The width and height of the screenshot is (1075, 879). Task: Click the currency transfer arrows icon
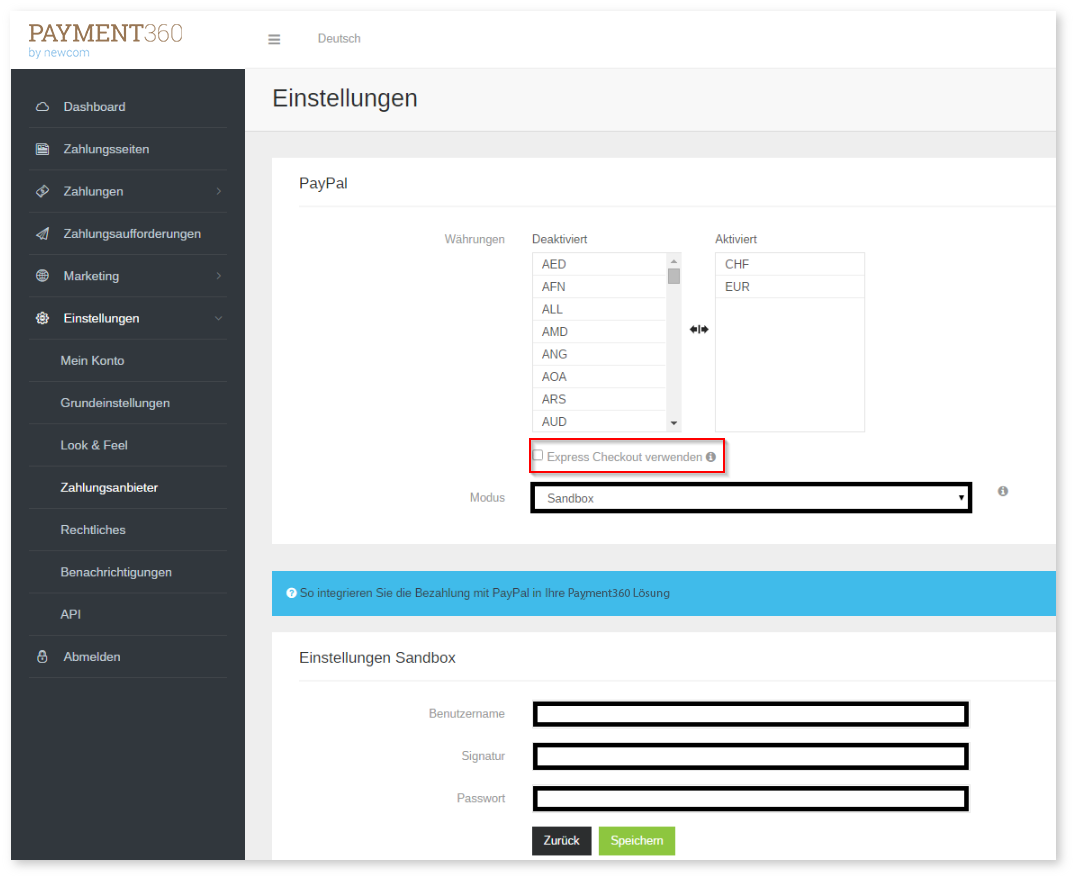point(698,329)
